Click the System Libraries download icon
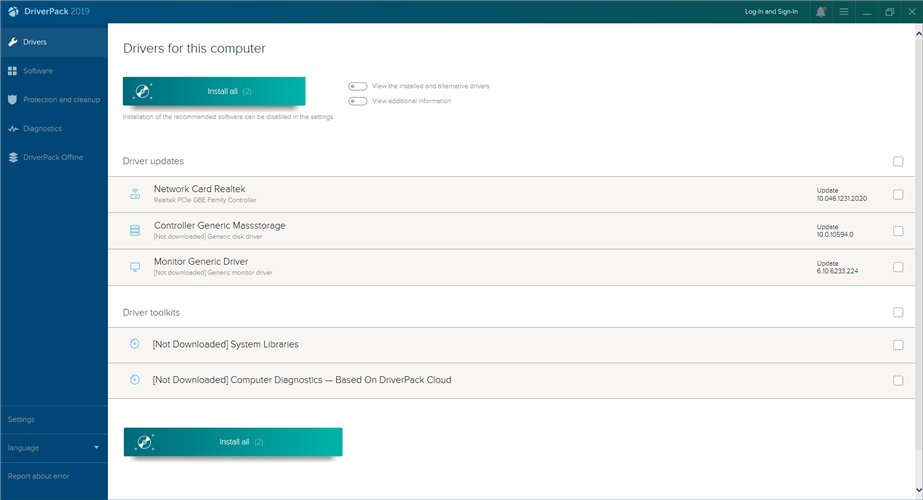Image resolution: width=923 pixels, height=500 pixels. (135, 344)
